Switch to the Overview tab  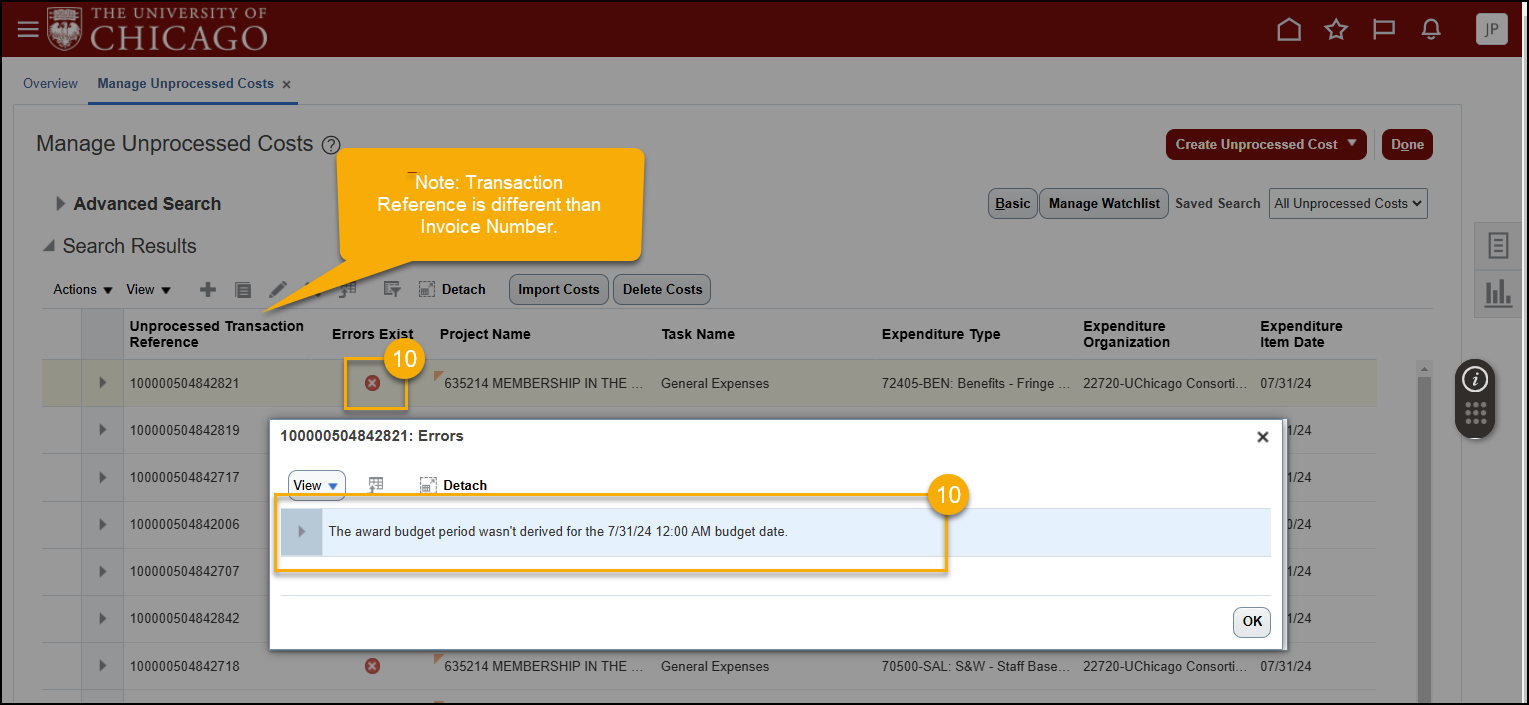click(x=50, y=84)
